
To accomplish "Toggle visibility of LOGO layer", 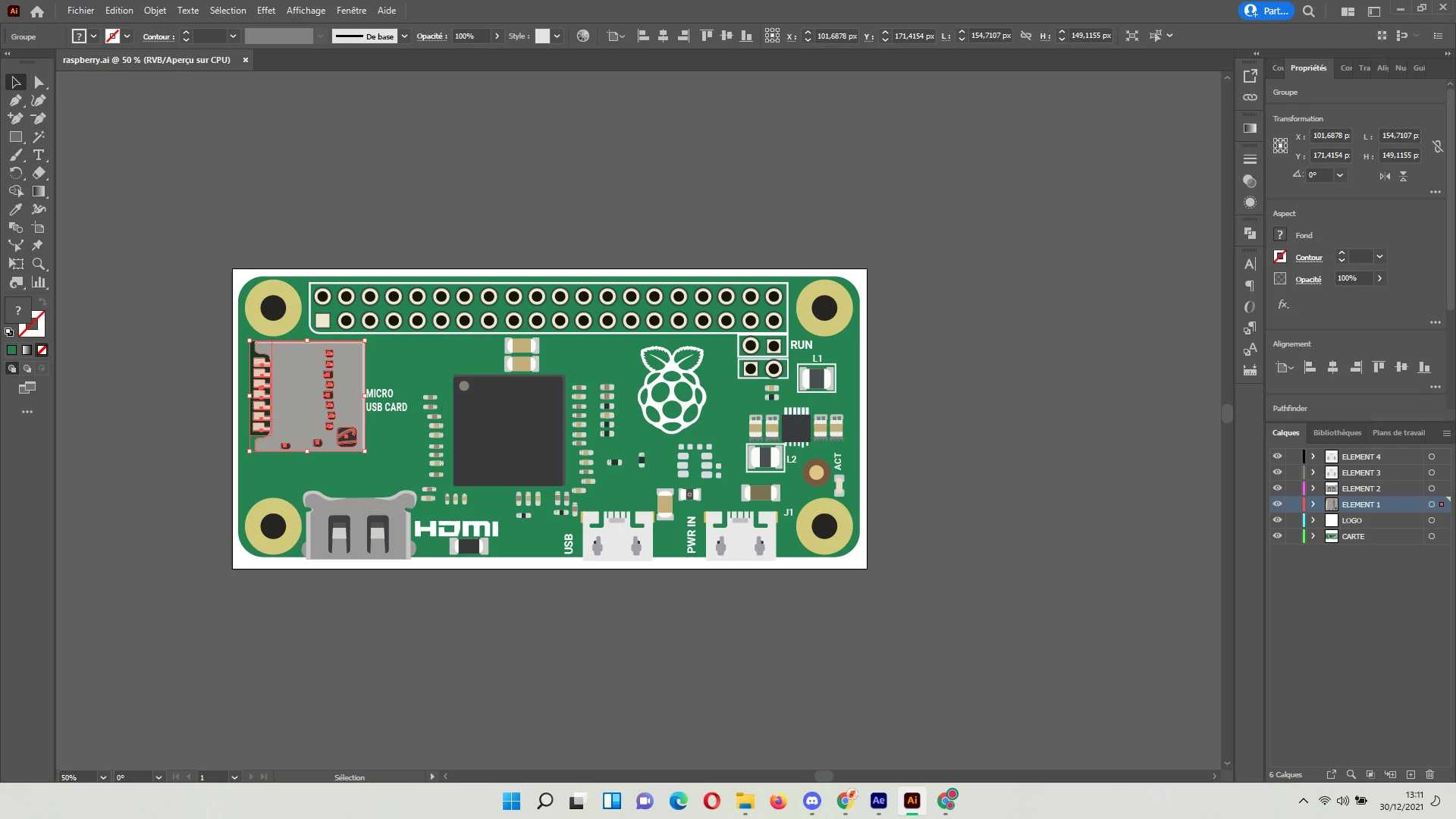I will point(1277,520).
